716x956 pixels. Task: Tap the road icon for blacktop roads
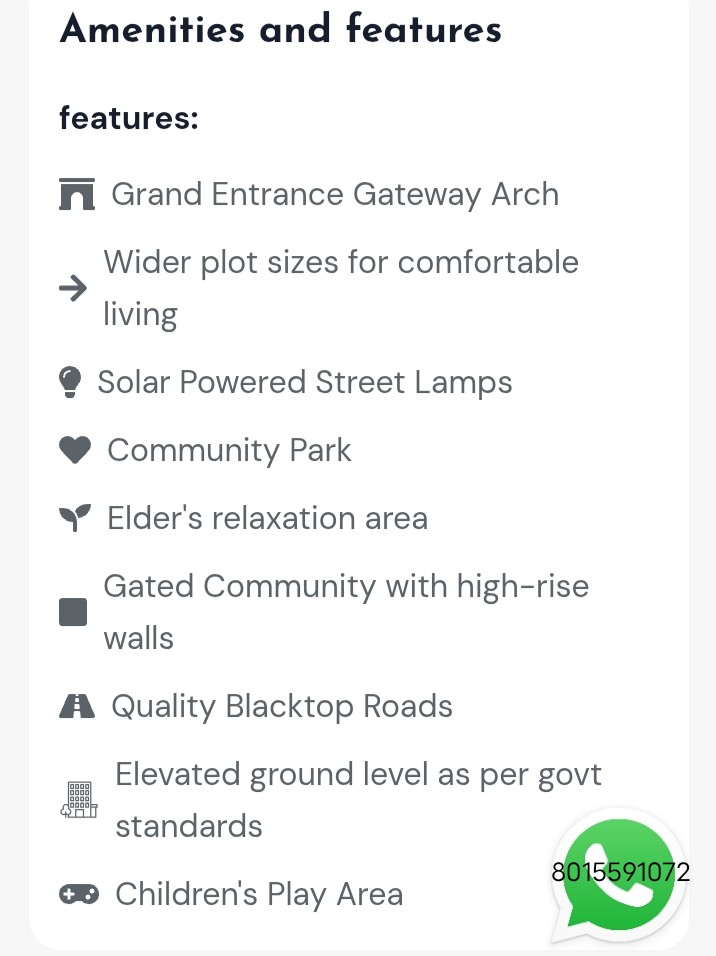(77, 706)
